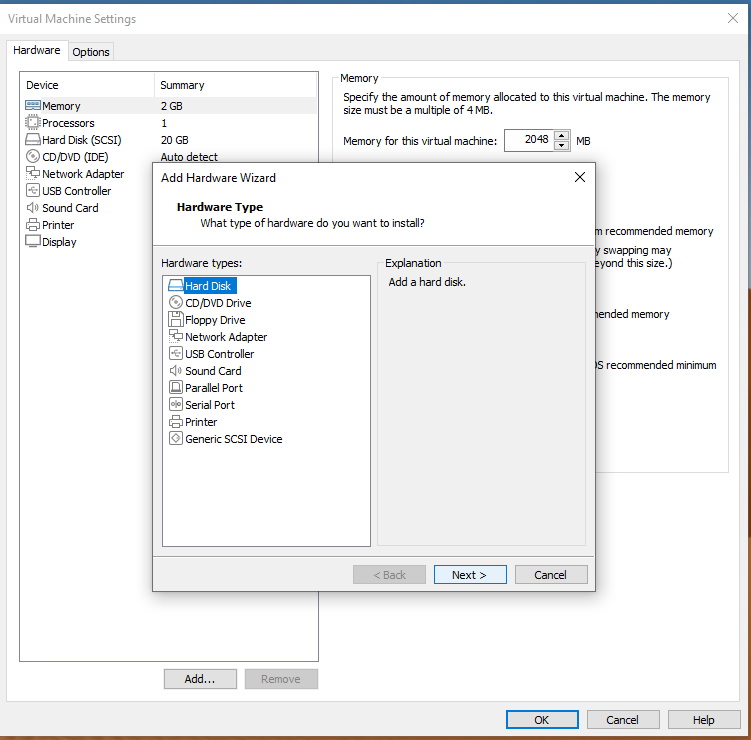
Task: Click Memory icon in device list
Action: [33, 105]
